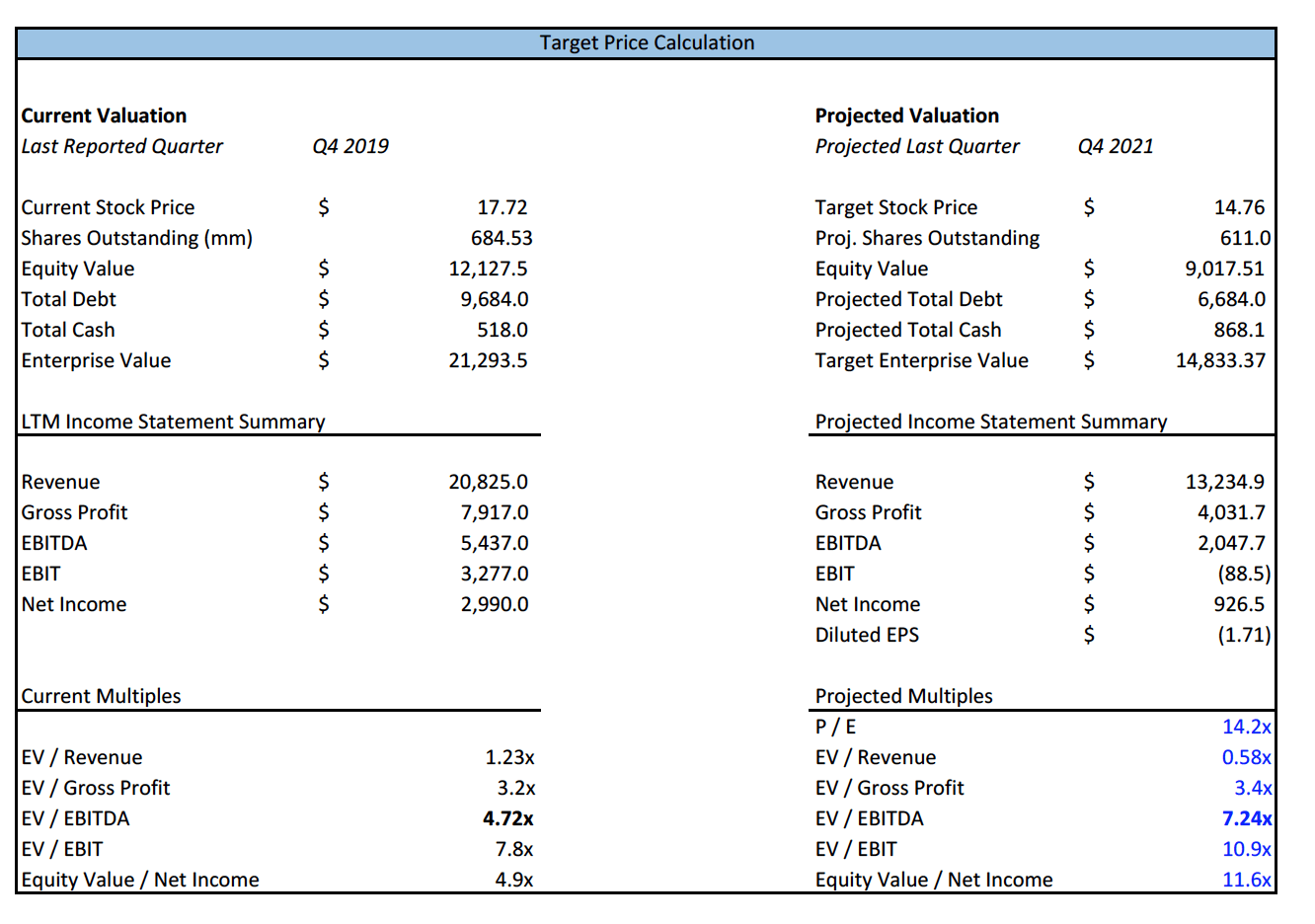Image resolution: width=1315 pixels, height=924 pixels.
Task: Click the current Net Income value 2,990.0
Action: coord(494,604)
